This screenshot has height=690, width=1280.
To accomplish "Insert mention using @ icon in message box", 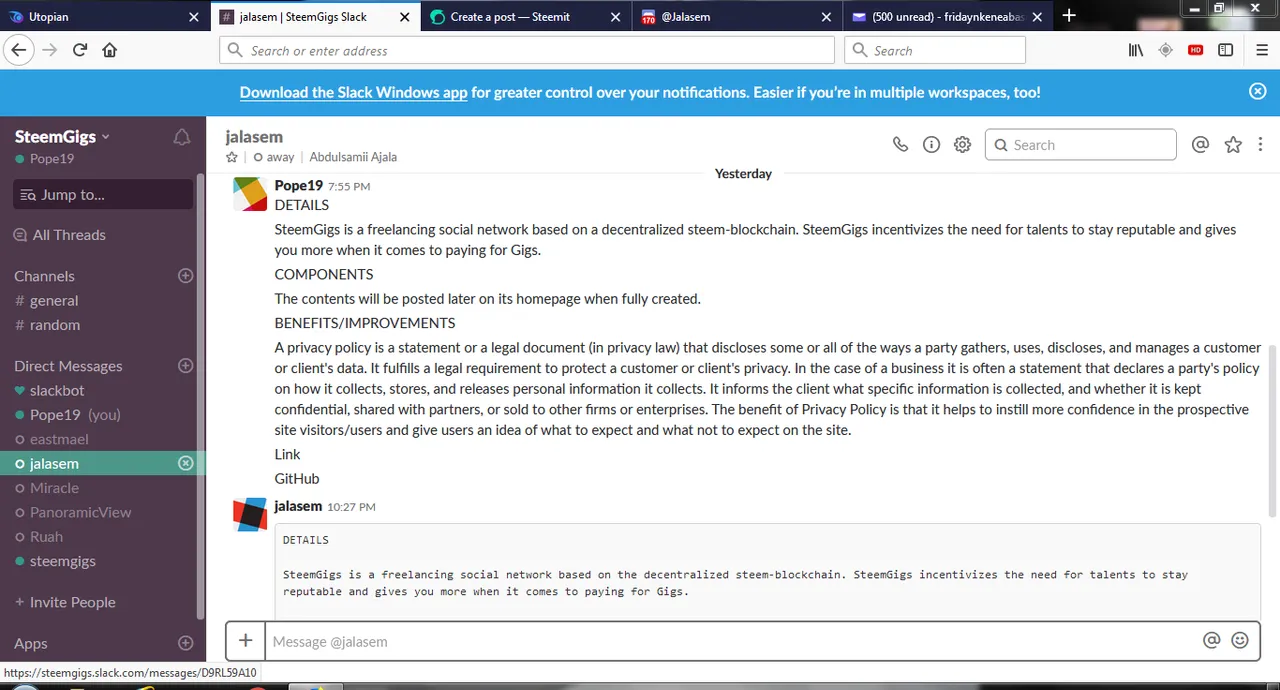I will click(1212, 641).
